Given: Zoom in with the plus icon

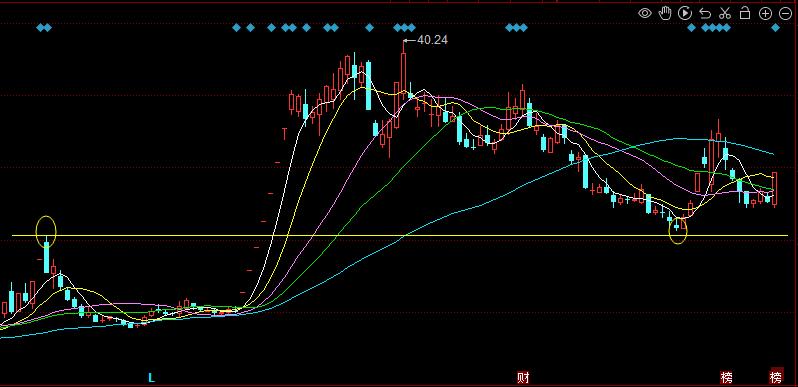Looking at the screenshot, I should click(x=765, y=14).
